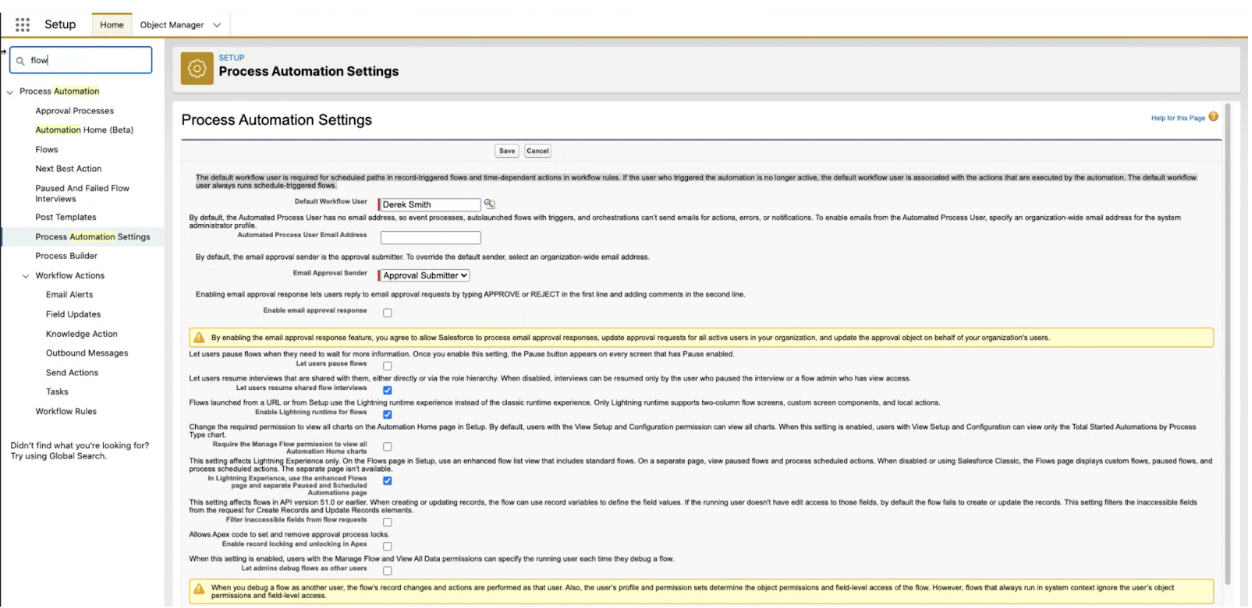Open the Object Manager tab chevron

point(217,25)
